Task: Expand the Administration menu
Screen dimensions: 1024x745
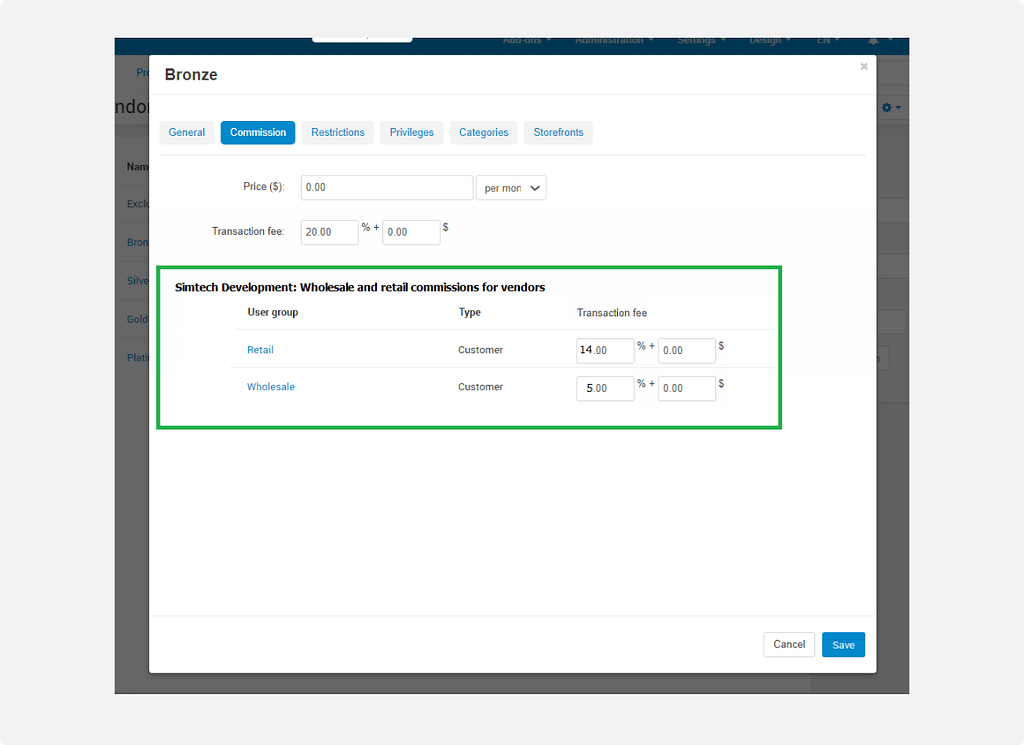Action: (615, 40)
